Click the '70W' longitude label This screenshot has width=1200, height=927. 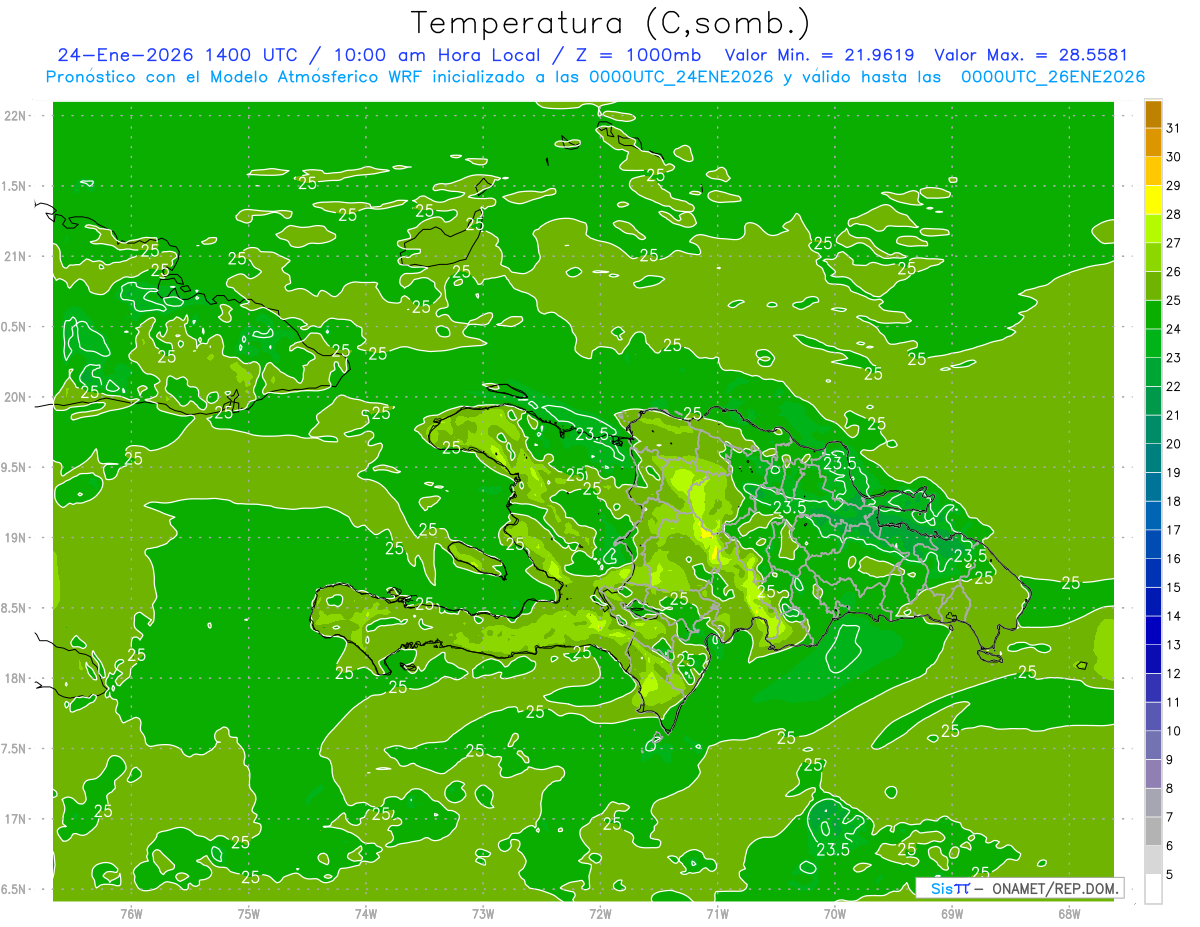(835, 914)
